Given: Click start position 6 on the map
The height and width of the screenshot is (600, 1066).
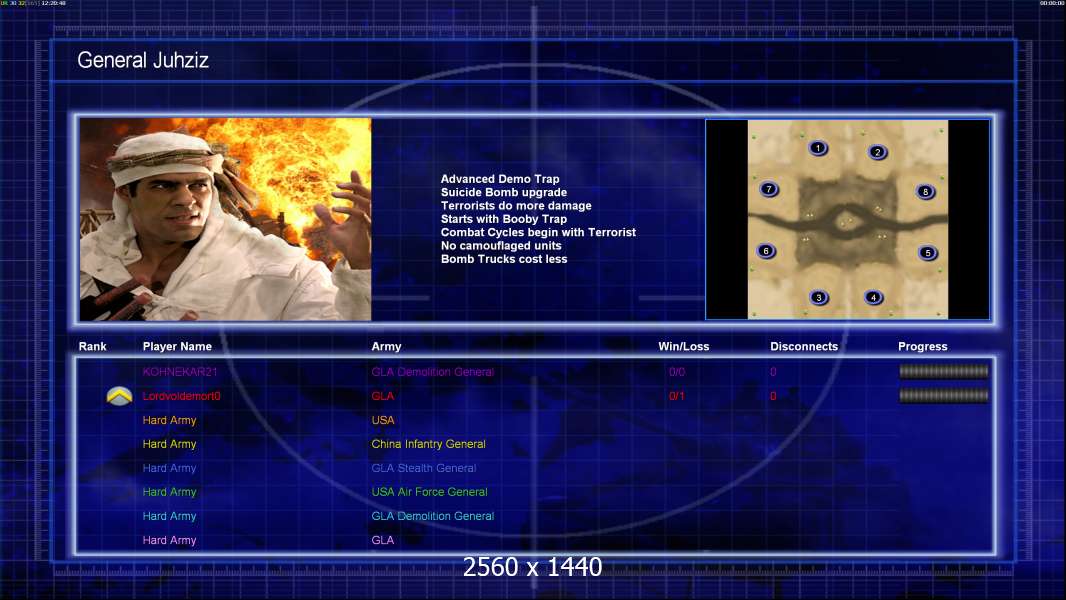Looking at the screenshot, I should 766,251.
